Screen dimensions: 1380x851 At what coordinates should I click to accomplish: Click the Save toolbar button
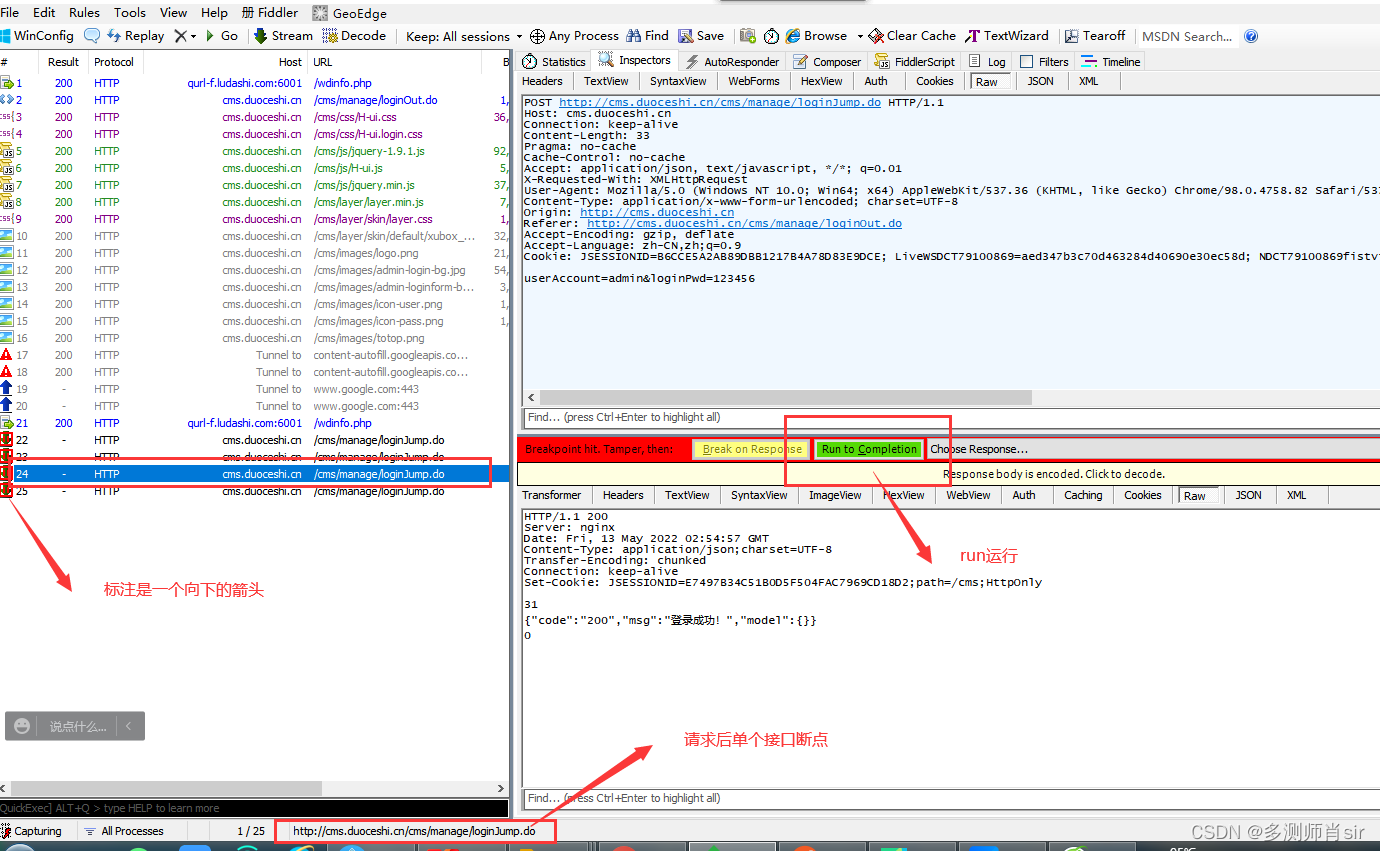(x=701, y=36)
